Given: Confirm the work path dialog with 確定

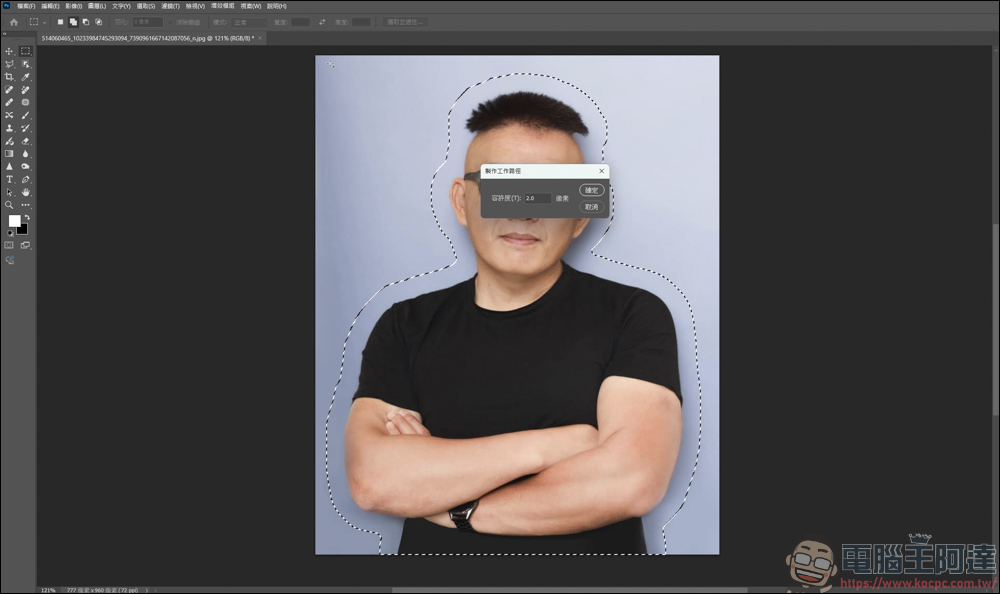Looking at the screenshot, I should (x=591, y=190).
